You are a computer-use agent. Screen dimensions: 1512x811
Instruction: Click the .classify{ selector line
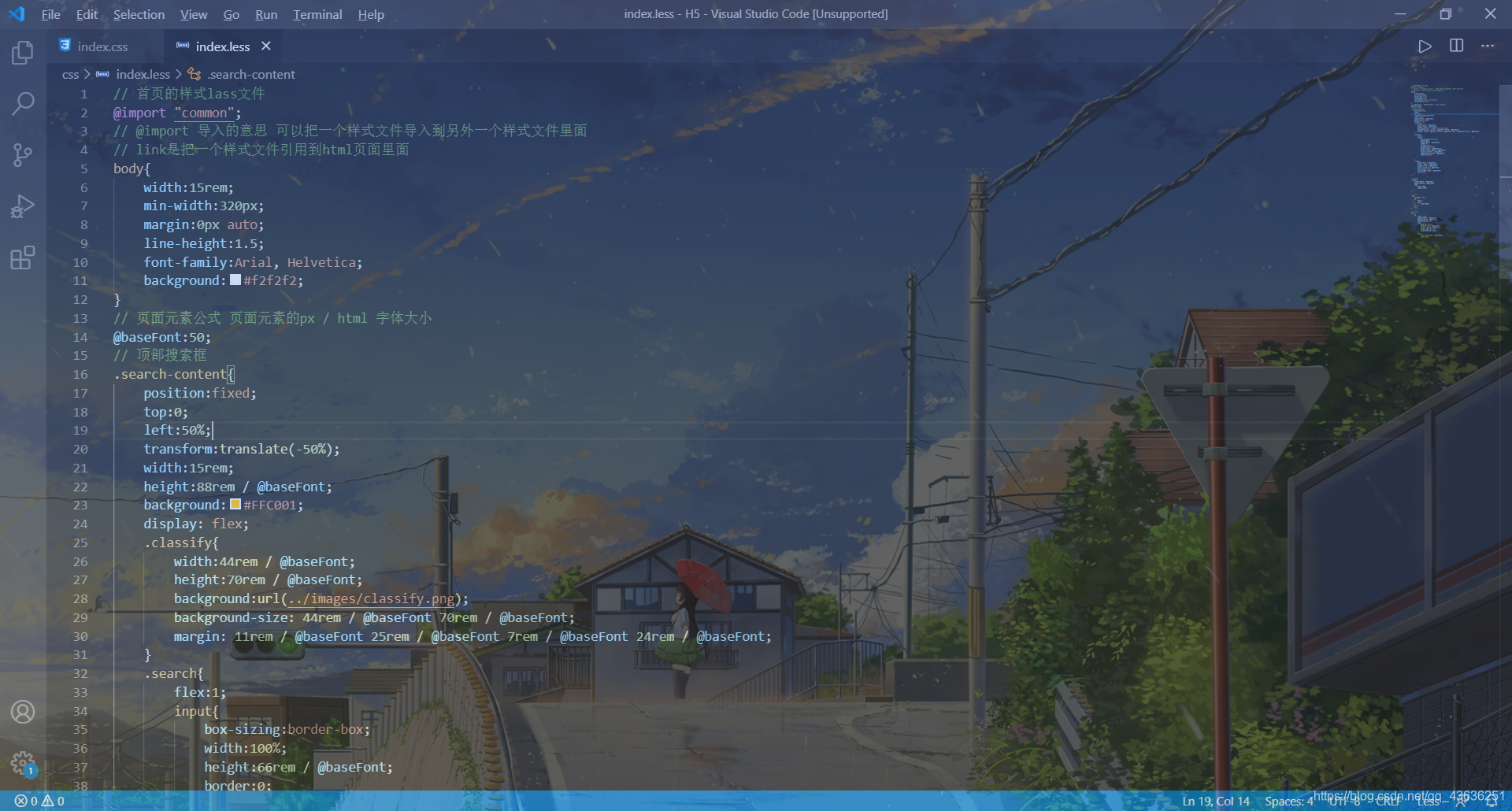(181, 543)
